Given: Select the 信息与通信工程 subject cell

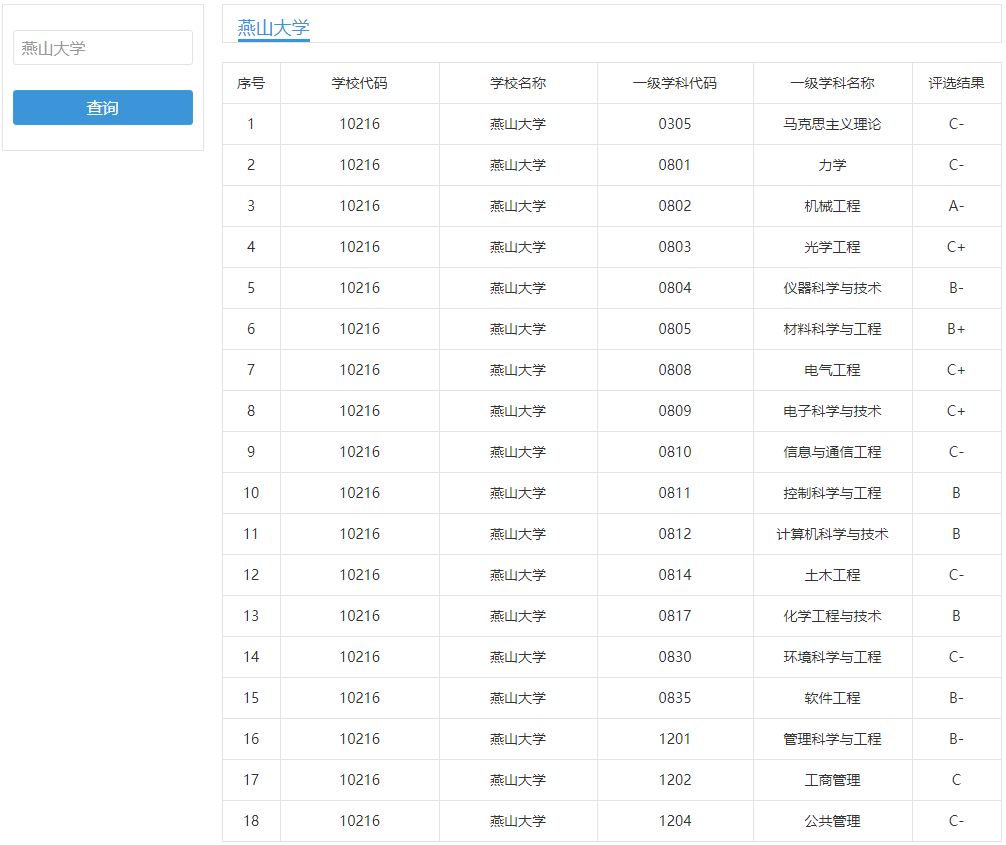Looking at the screenshot, I should [x=832, y=452].
